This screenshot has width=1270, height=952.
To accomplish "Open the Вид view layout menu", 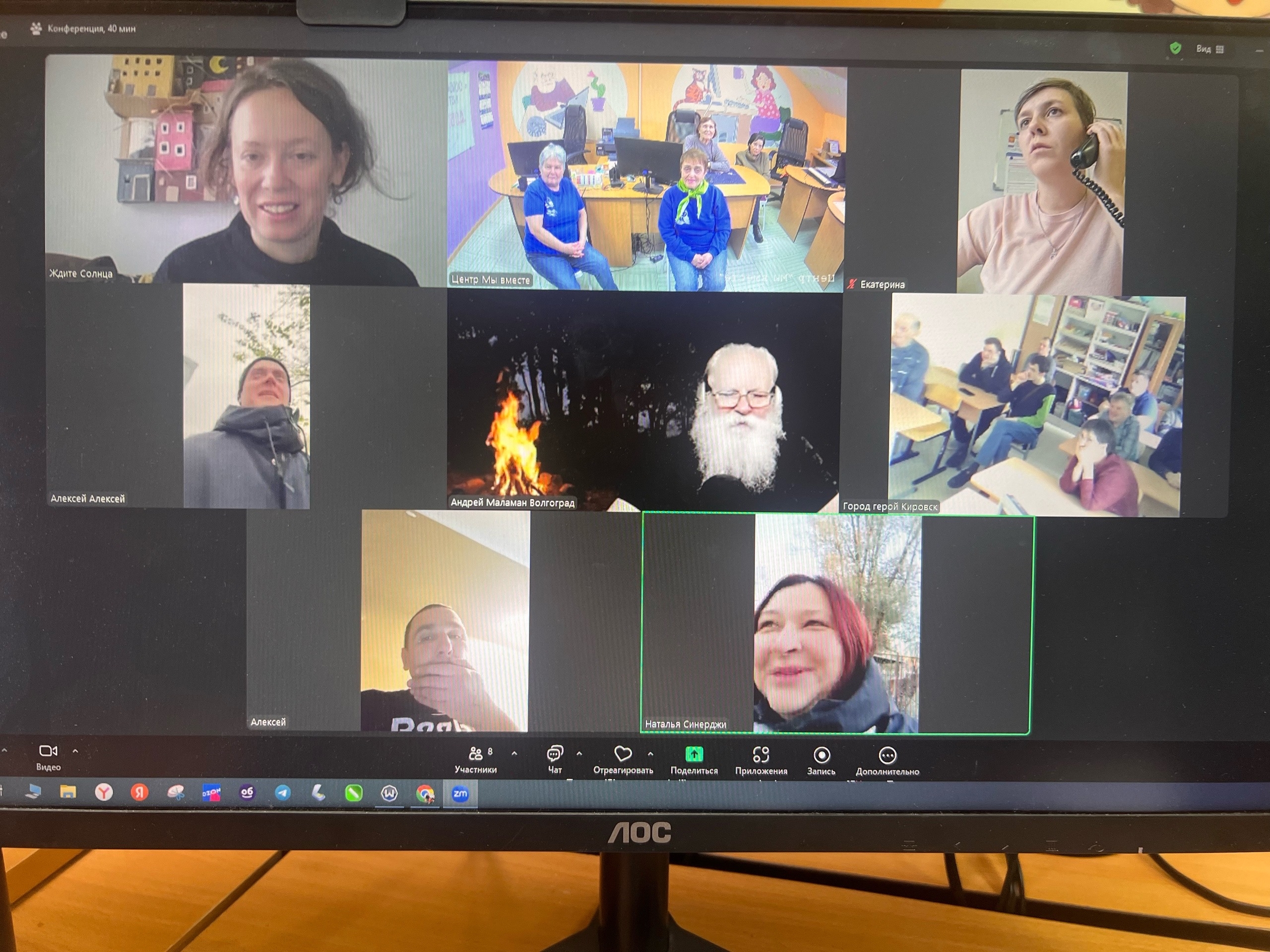I will (x=1209, y=50).
